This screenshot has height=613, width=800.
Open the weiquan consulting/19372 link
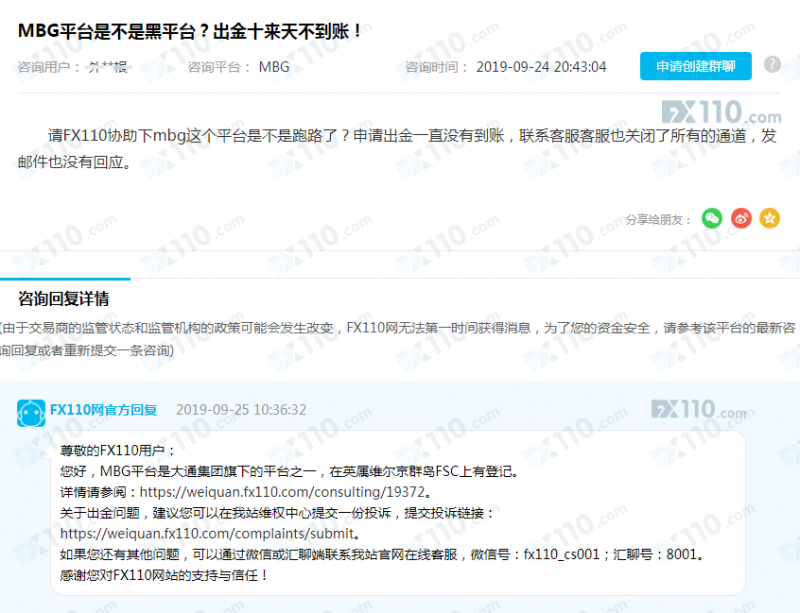click(284, 492)
